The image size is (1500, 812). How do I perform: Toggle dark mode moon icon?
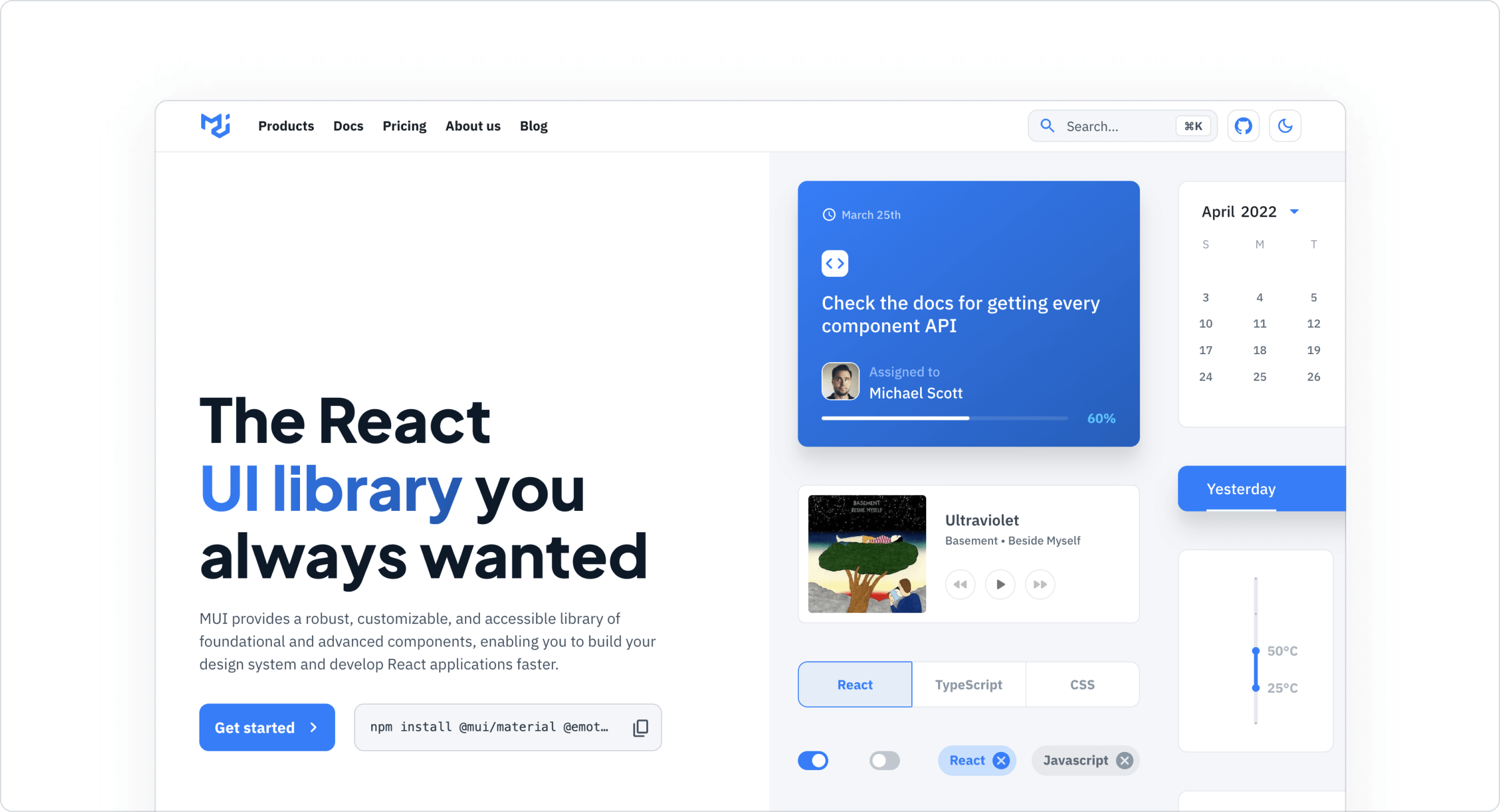1285,126
